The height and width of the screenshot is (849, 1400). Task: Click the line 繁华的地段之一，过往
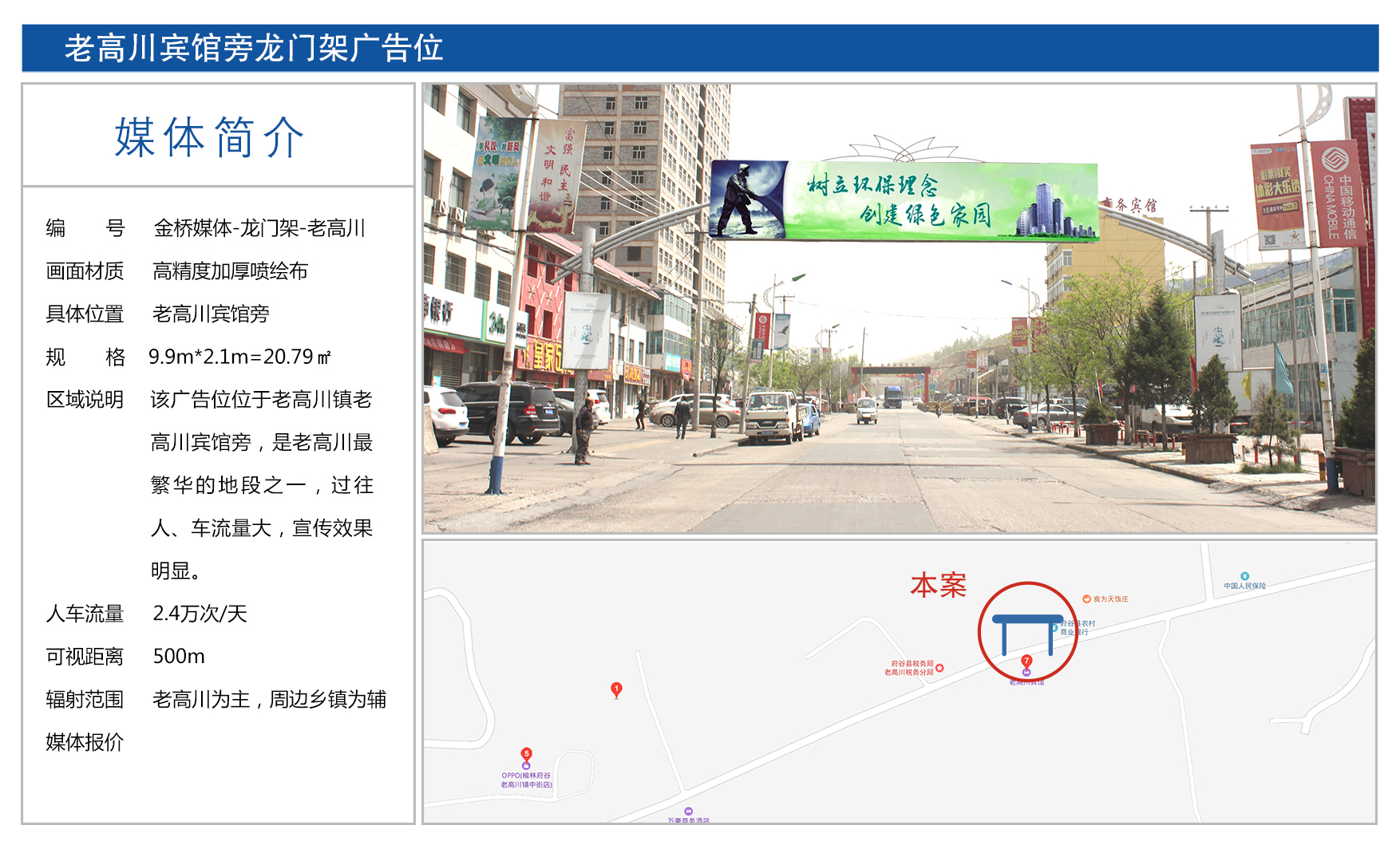tap(262, 485)
